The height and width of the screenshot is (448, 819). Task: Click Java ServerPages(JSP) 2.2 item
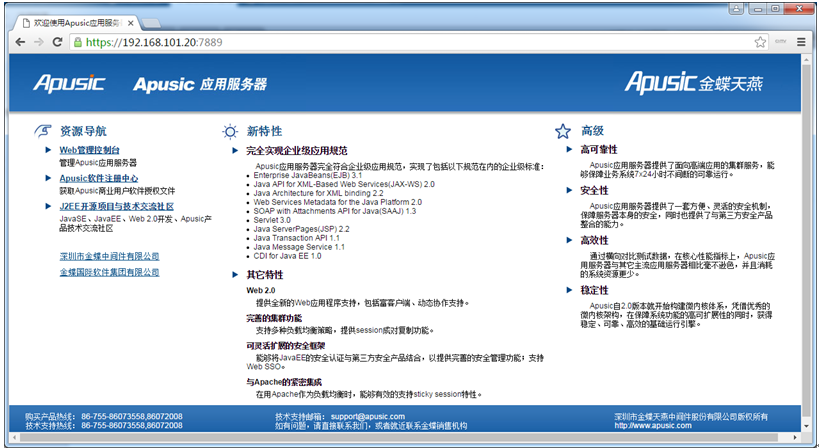point(301,229)
